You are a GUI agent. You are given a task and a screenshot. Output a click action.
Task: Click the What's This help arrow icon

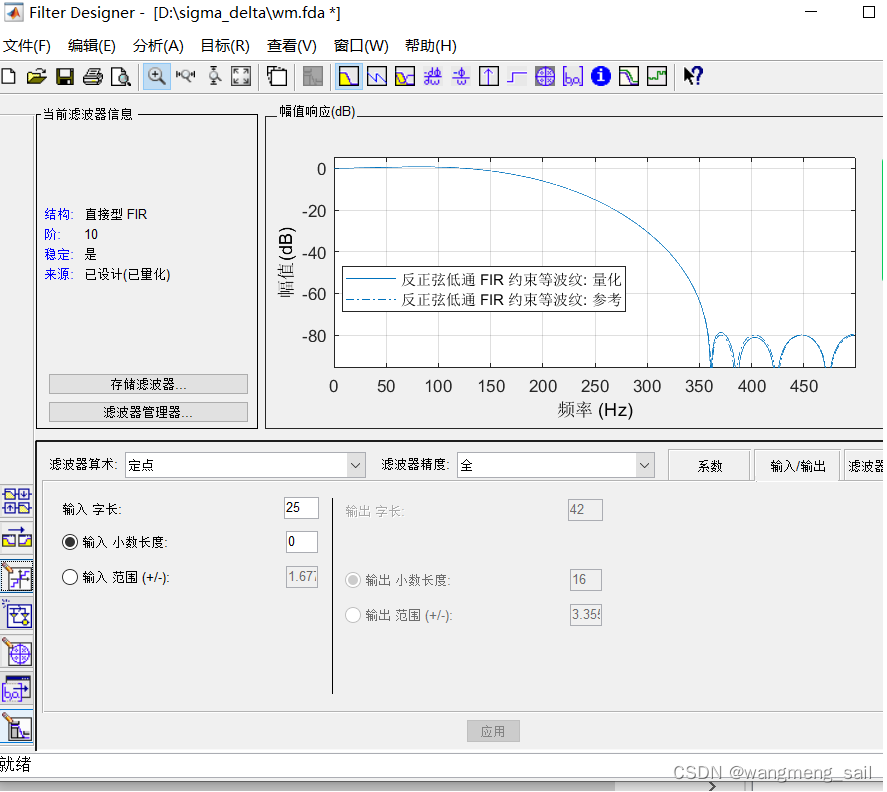coord(693,76)
